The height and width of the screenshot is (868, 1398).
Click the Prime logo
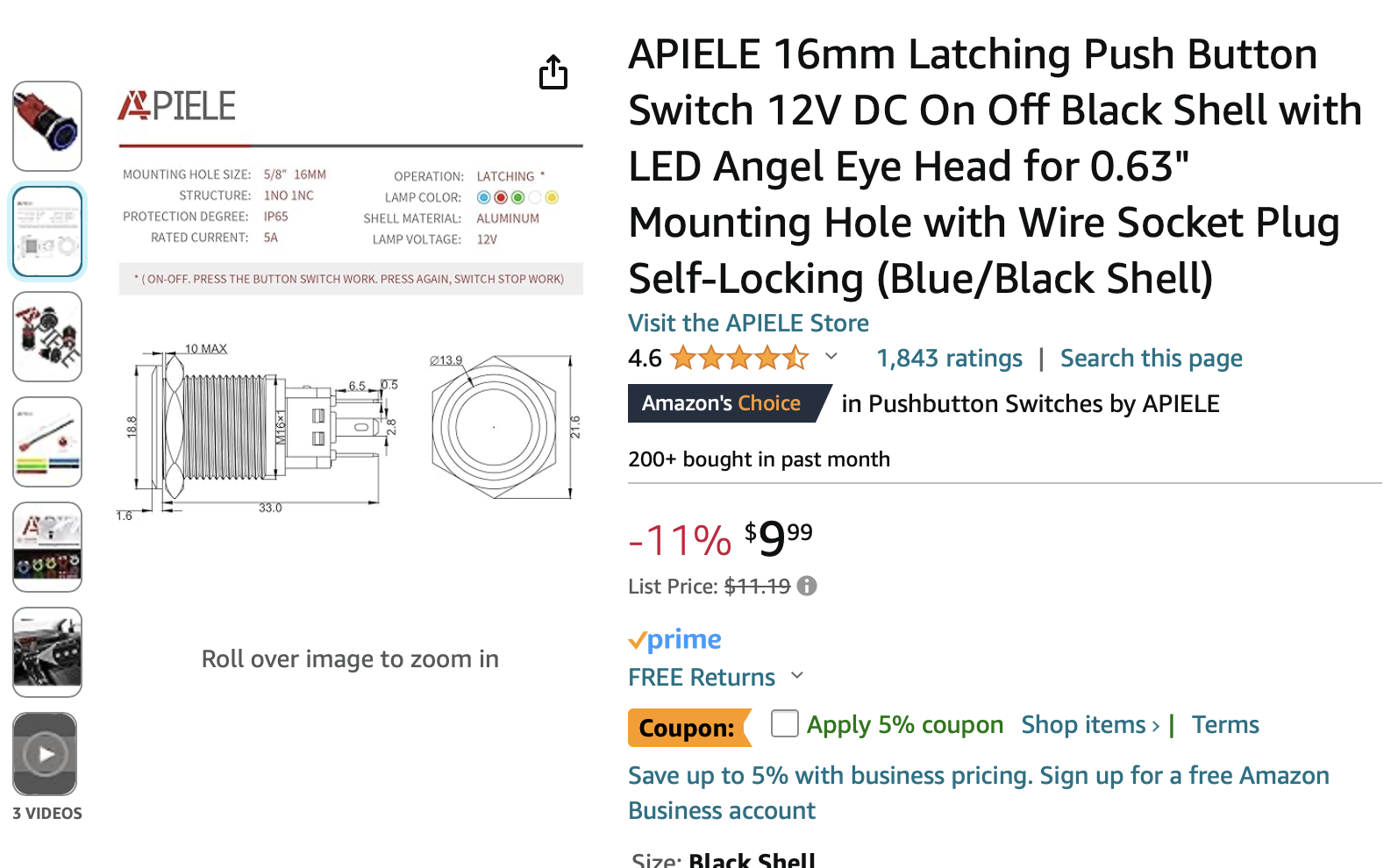[674, 640]
